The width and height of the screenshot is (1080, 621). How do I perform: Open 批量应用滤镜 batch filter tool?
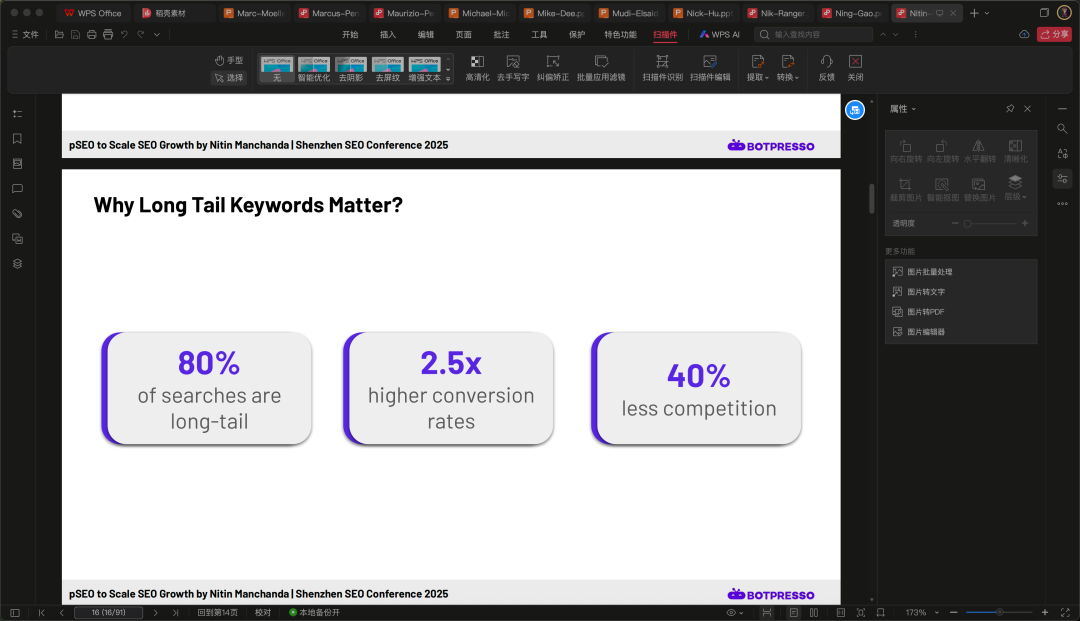click(601, 68)
